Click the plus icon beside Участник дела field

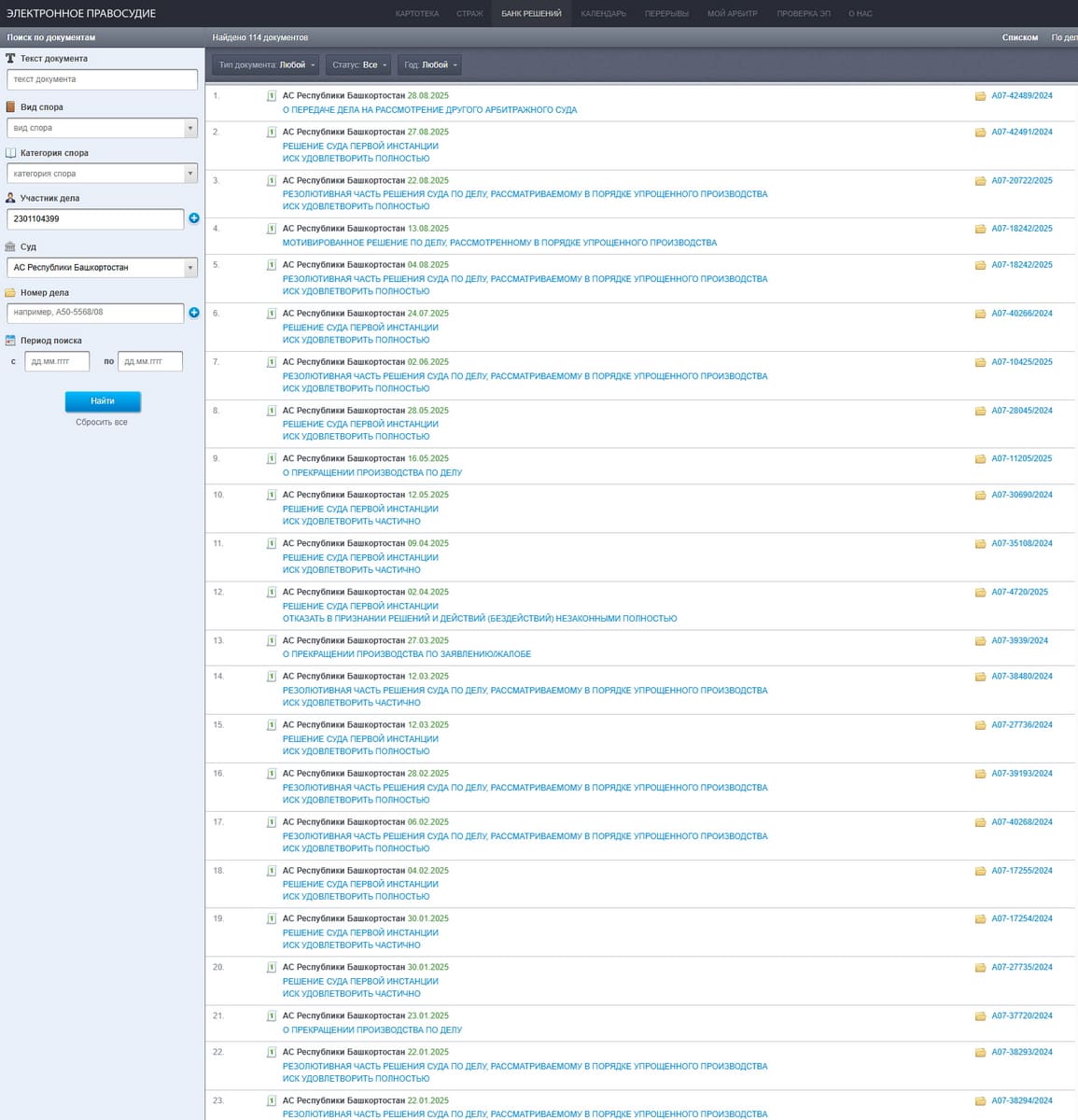[194, 218]
